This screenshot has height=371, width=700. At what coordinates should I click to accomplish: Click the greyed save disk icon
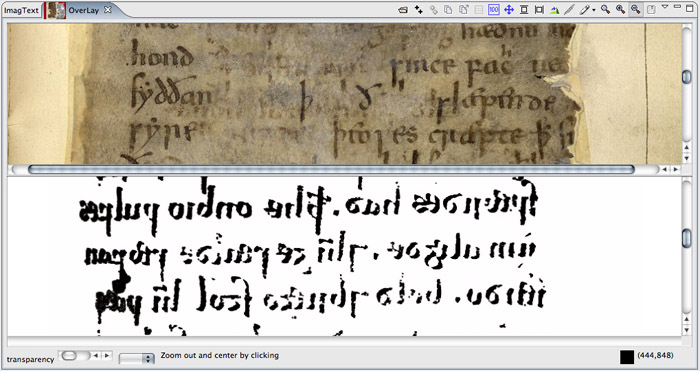point(651,10)
